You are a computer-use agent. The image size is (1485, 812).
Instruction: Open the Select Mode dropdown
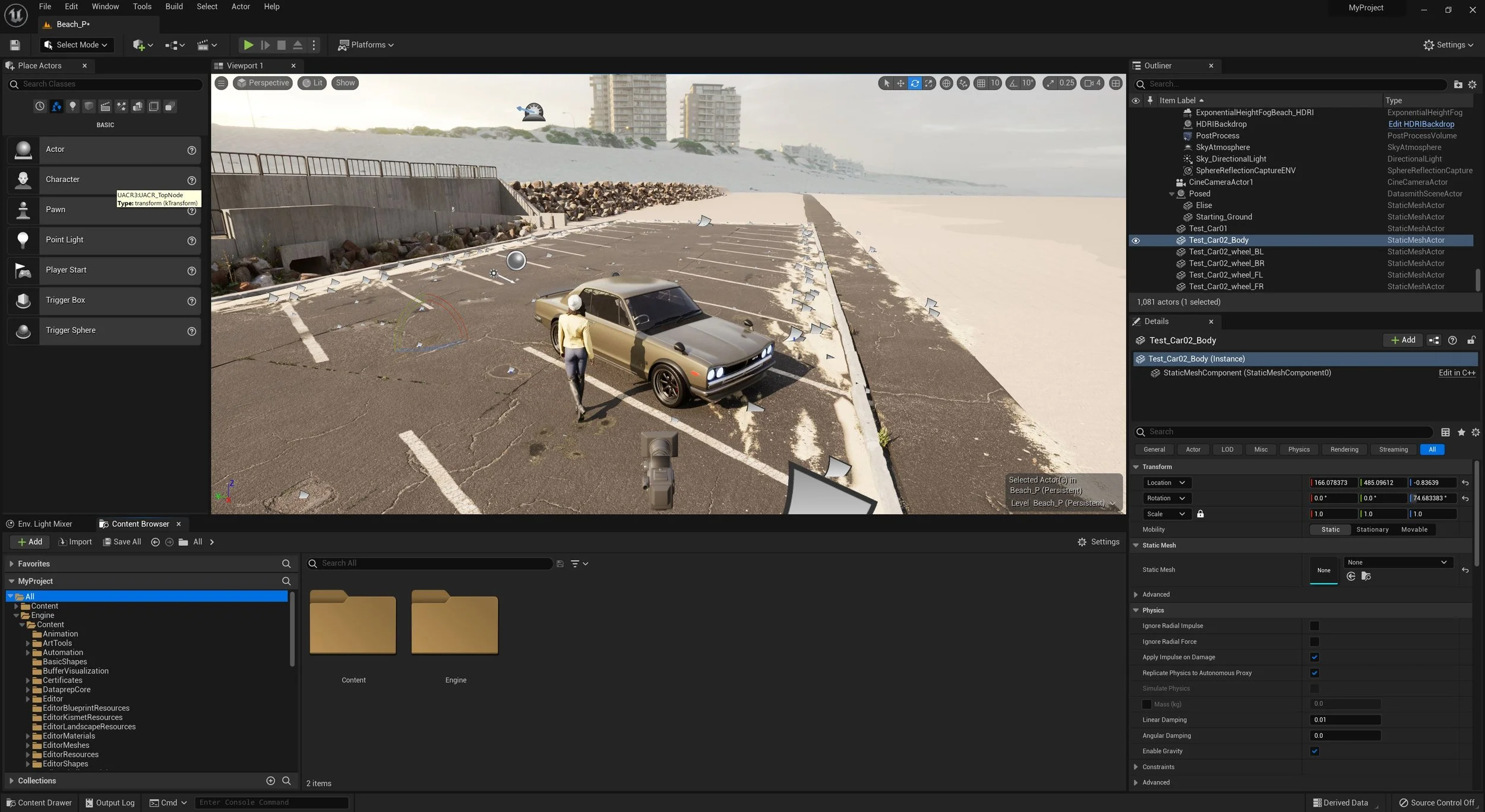coord(77,45)
